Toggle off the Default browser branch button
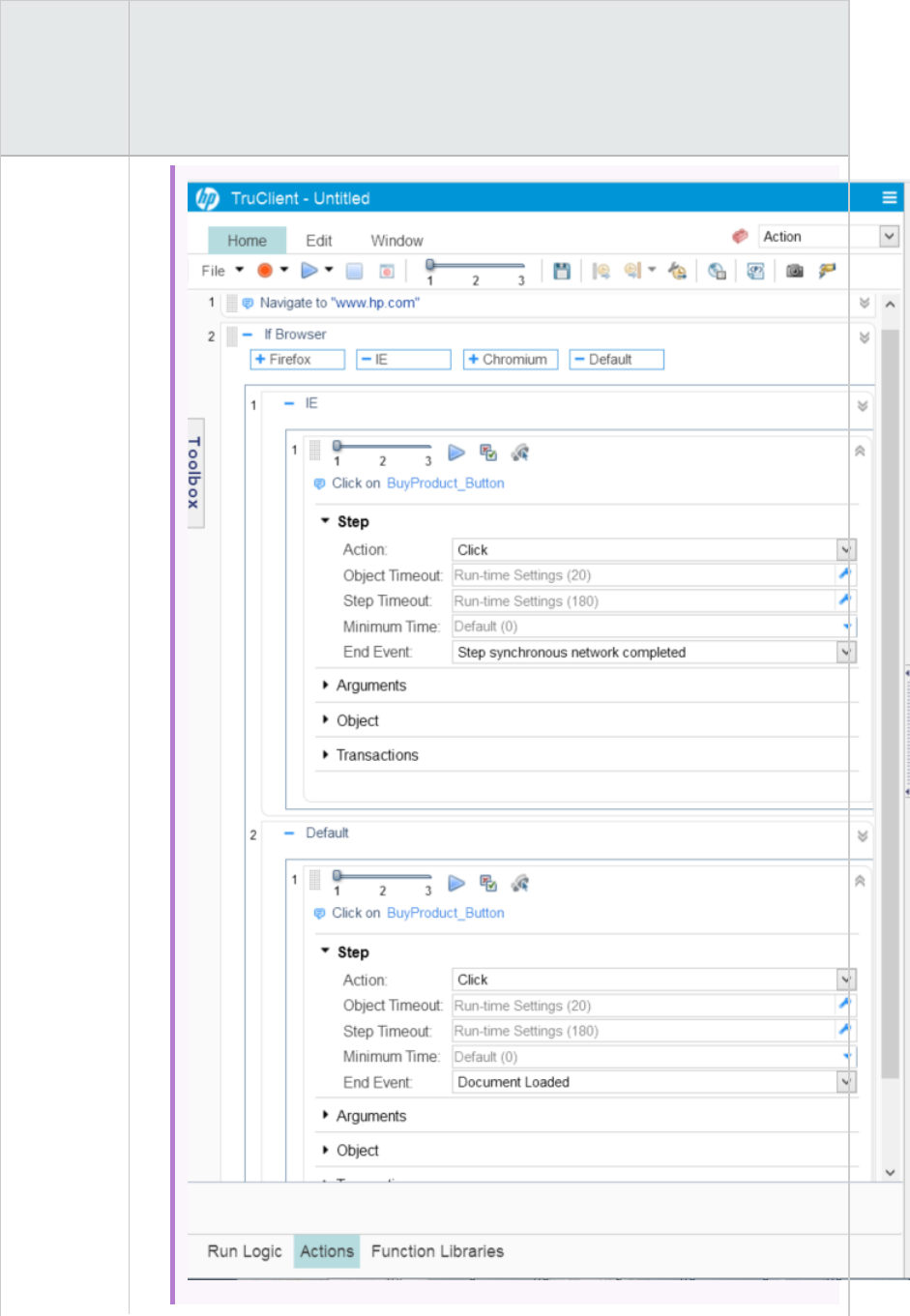910x1316 pixels. tap(617, 359)
